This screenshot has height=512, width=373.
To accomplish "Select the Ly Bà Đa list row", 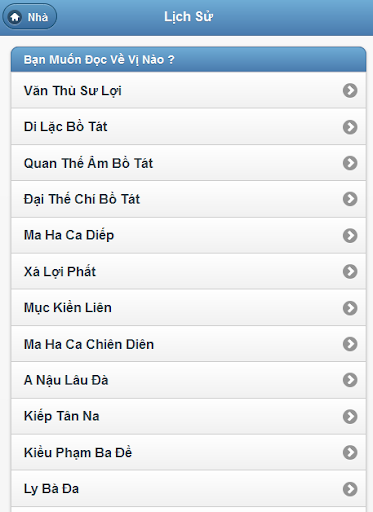I will pos(188,489).
